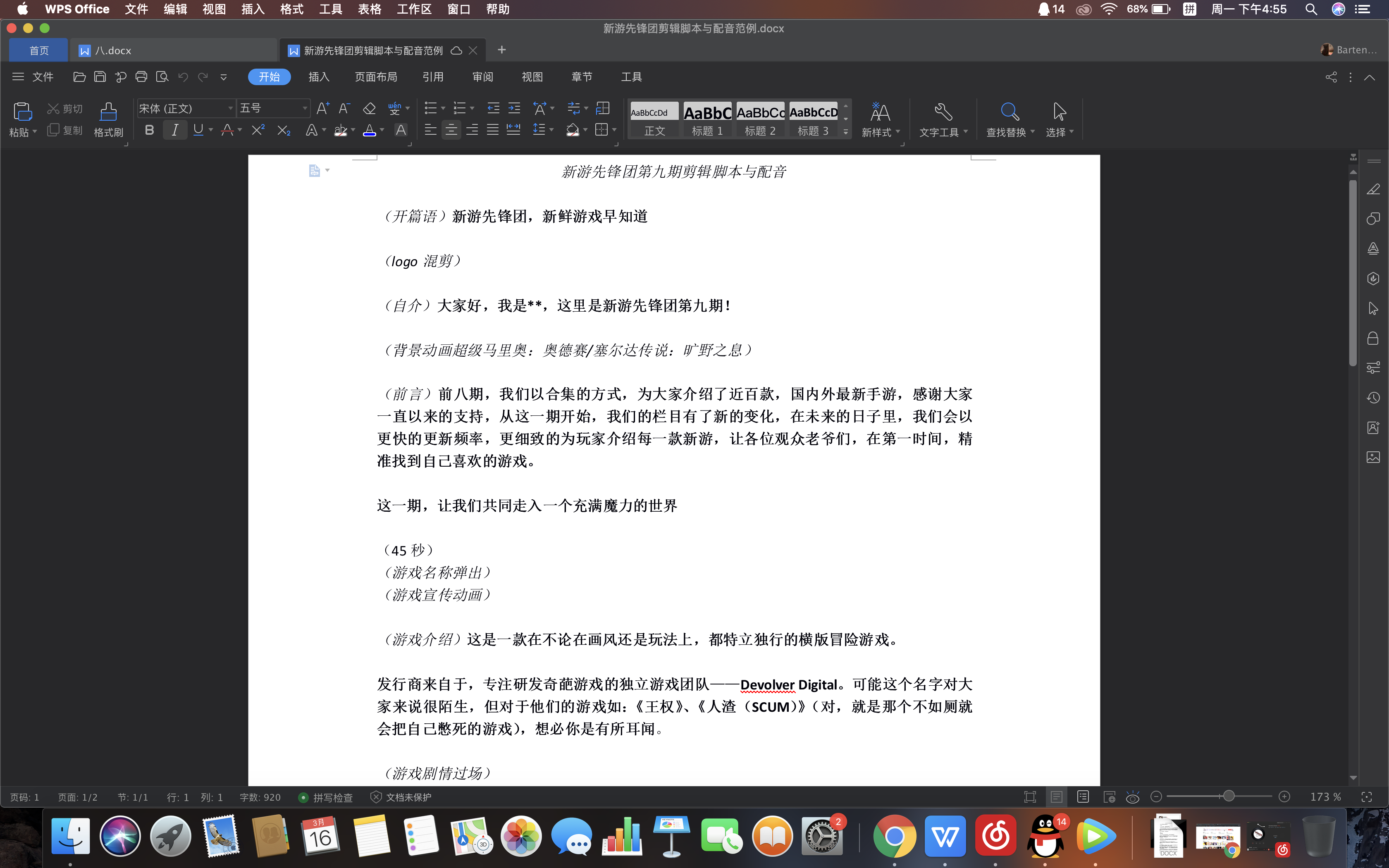Click the redo arrow icon
Viewport: 1389px width, 868px height.
coord(203,77)
